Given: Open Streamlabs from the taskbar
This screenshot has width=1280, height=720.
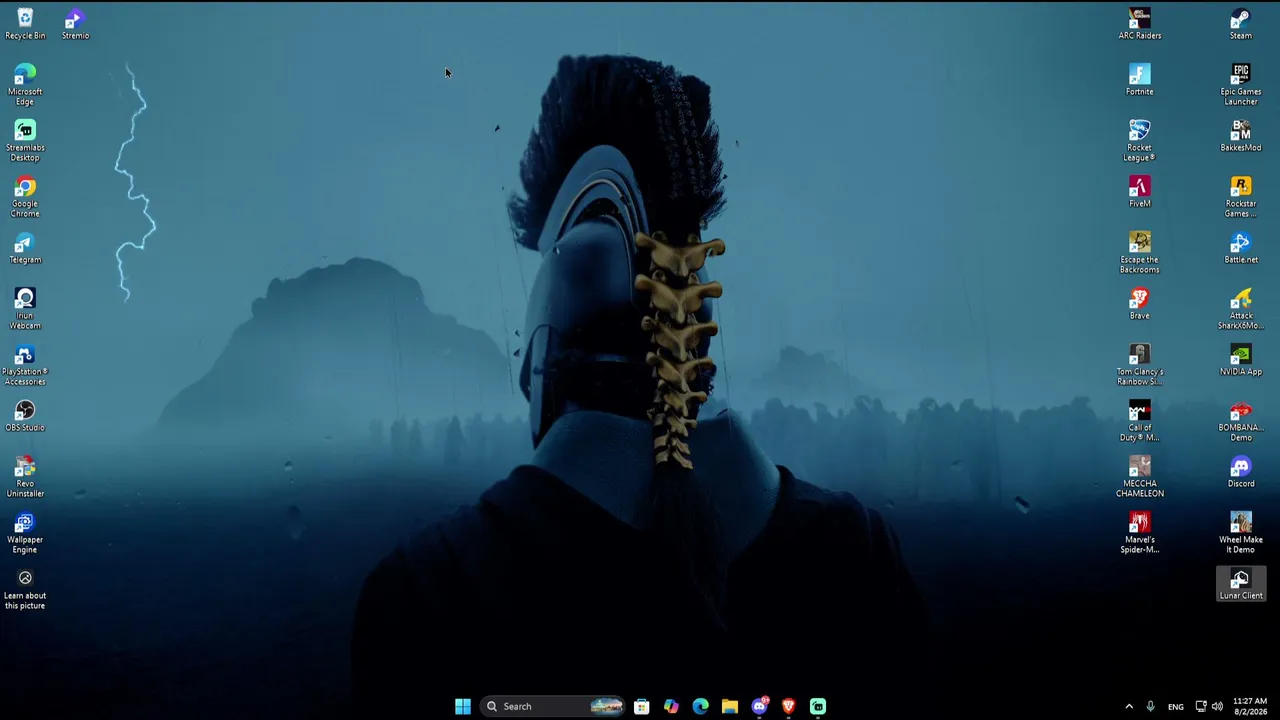Looking at the screenshot, I should pos(818,706).
